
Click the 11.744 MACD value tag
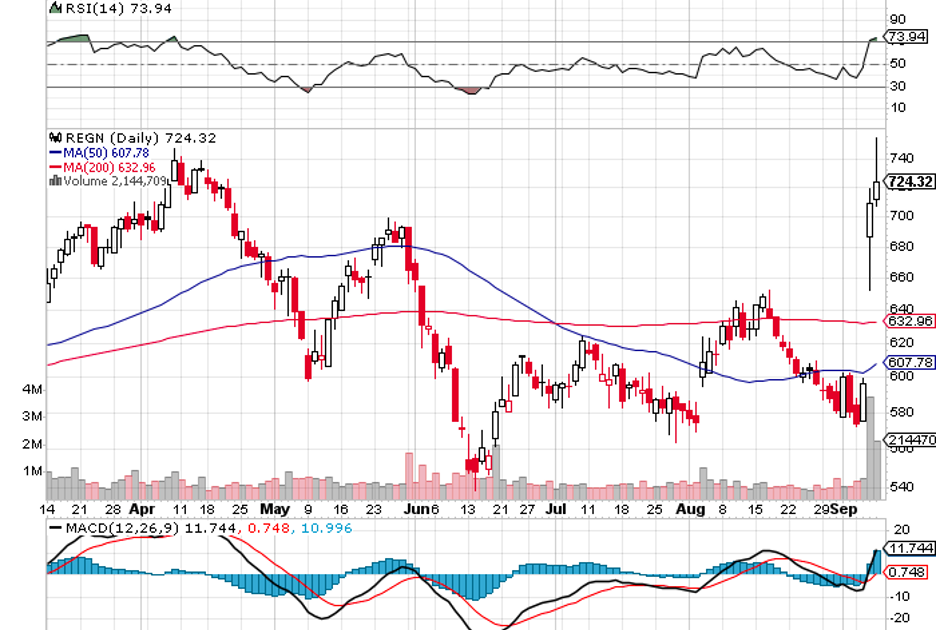[x=909, y=548]
